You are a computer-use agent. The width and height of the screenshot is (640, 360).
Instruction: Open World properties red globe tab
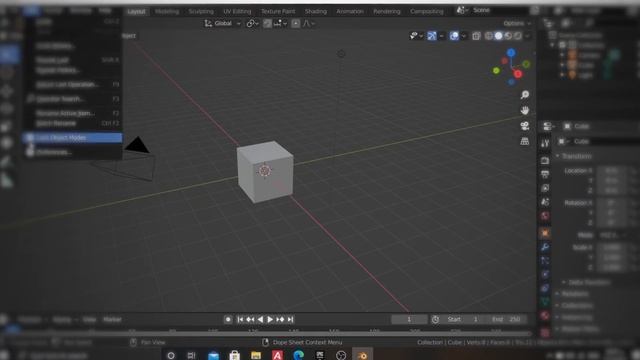pos(545,216)
